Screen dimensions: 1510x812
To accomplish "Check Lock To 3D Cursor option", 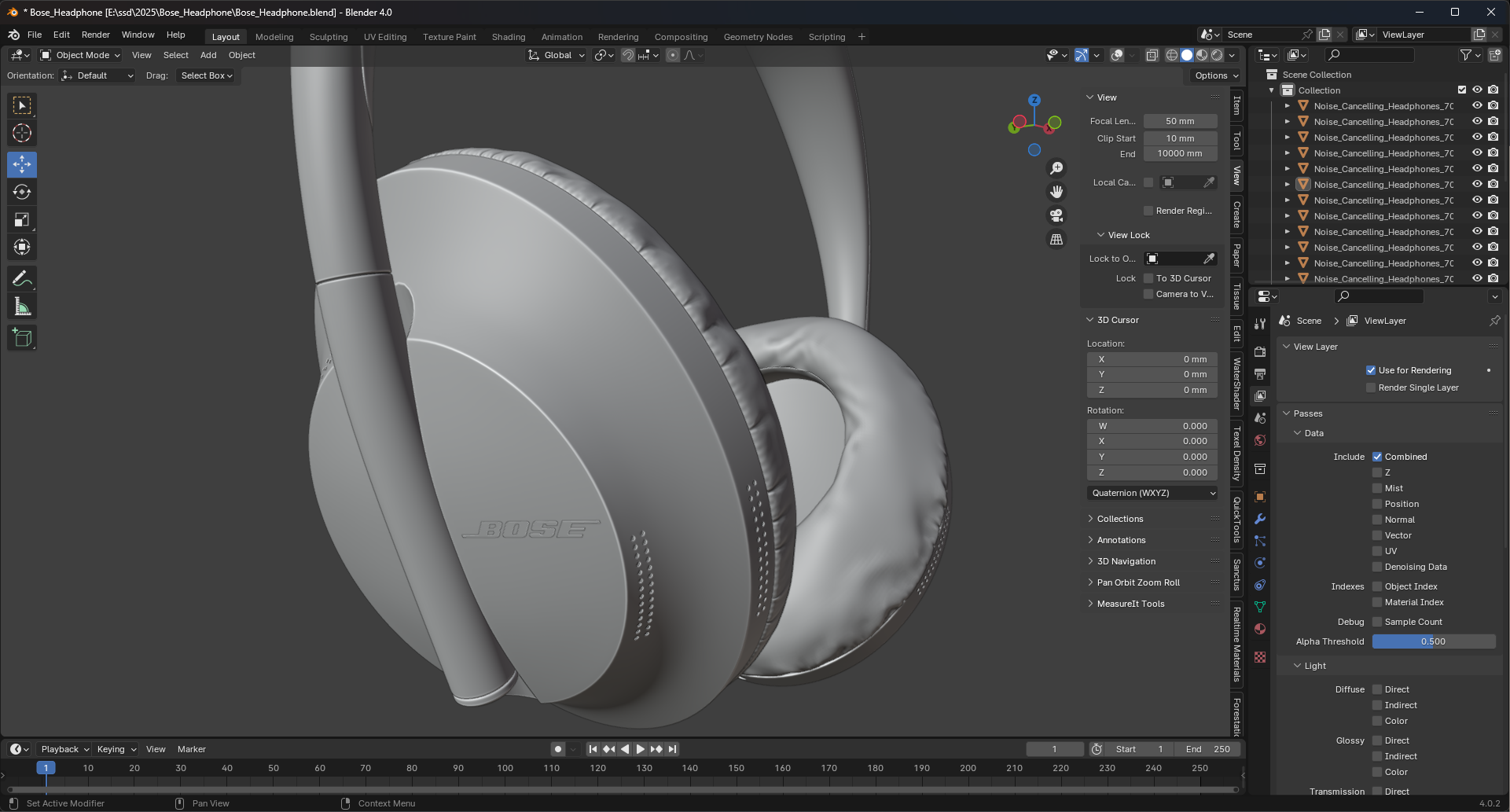I will click(1148, 278).
